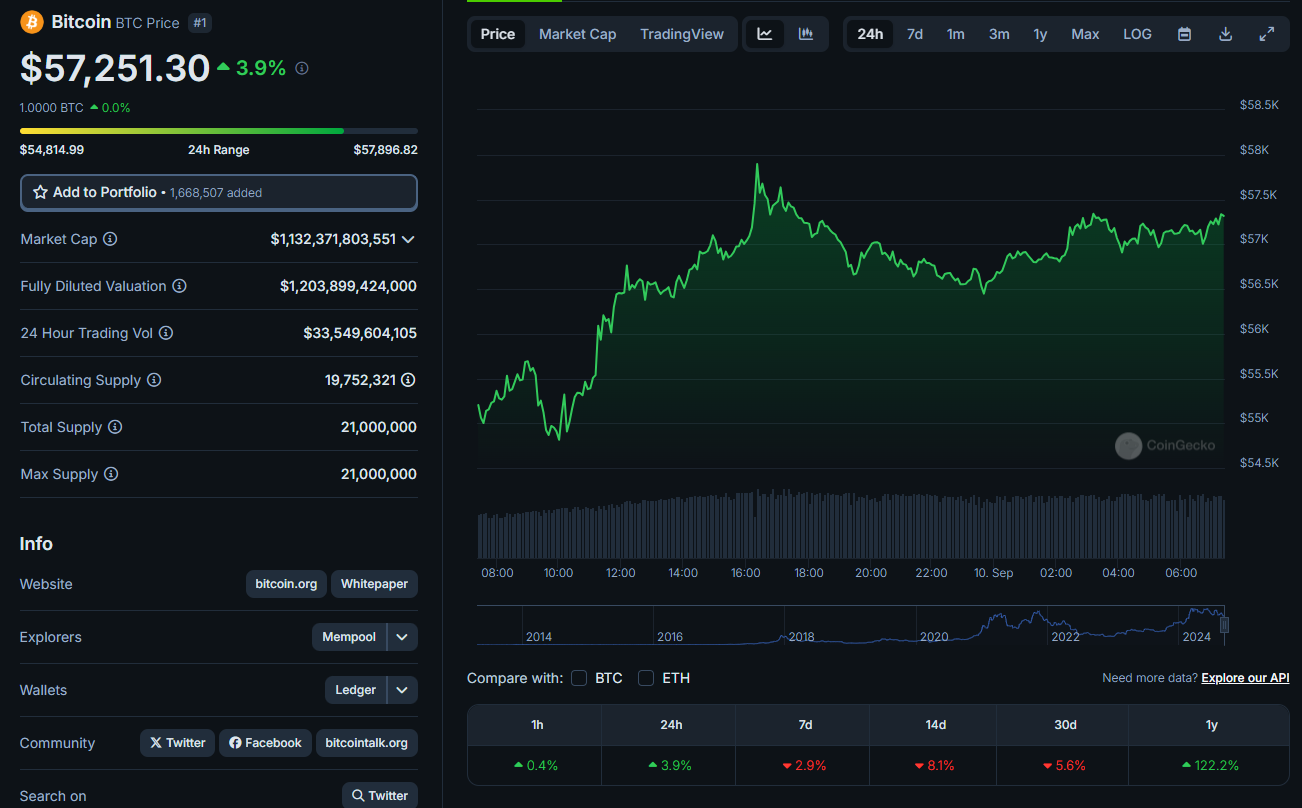Open the Twitter community link
Viewport: 1302px width, 808px height.
tap(177, 743)
